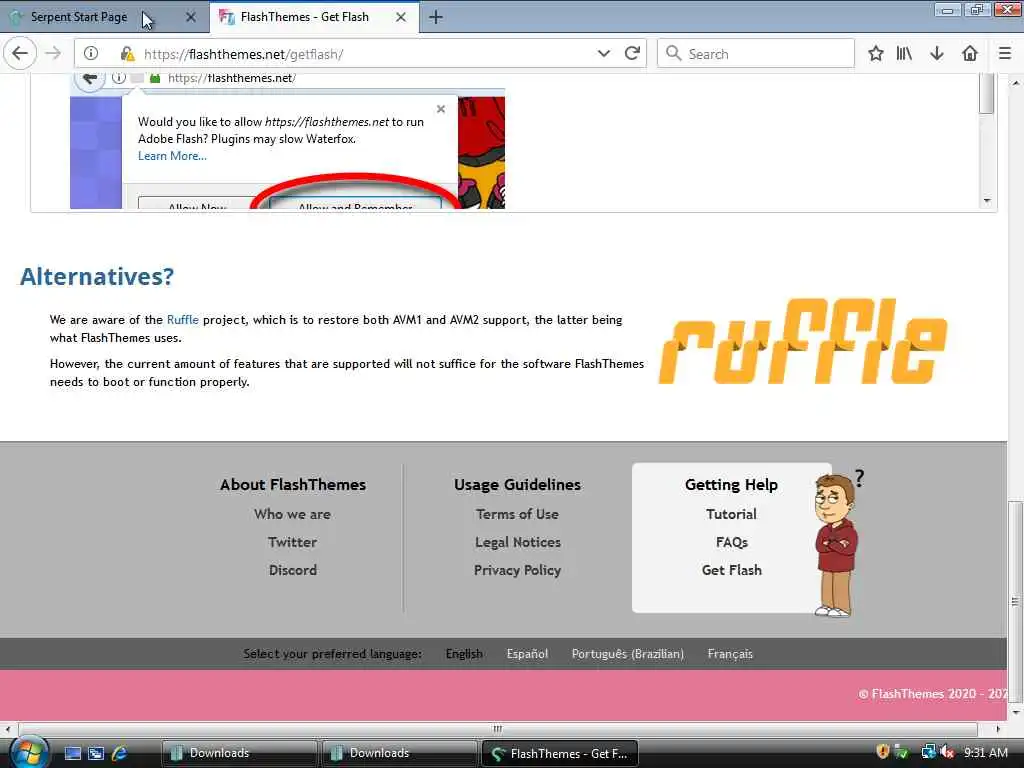1024x768 pixels.
Task: Launch Internet Explorer from quick launch
Action: 119,753
